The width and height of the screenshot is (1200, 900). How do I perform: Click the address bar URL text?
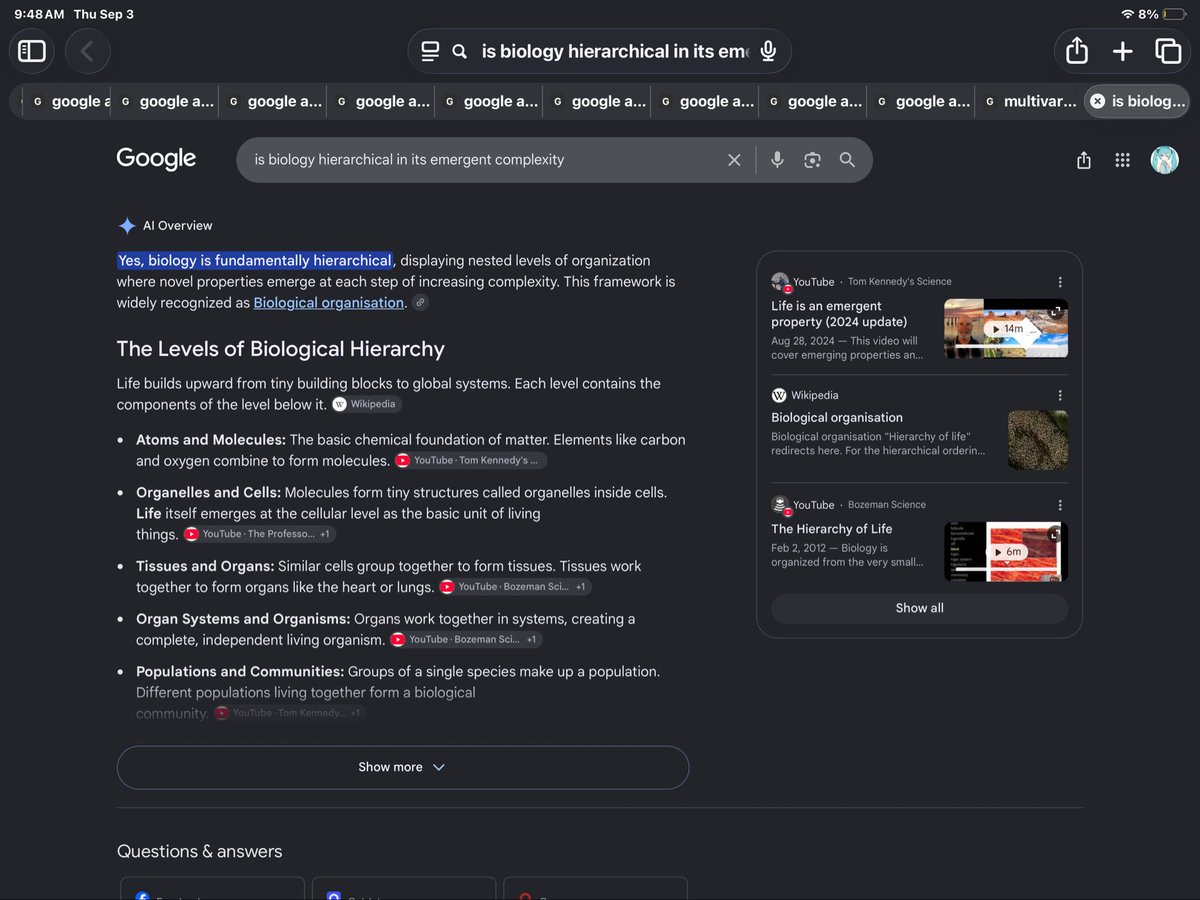pos(614,51)
